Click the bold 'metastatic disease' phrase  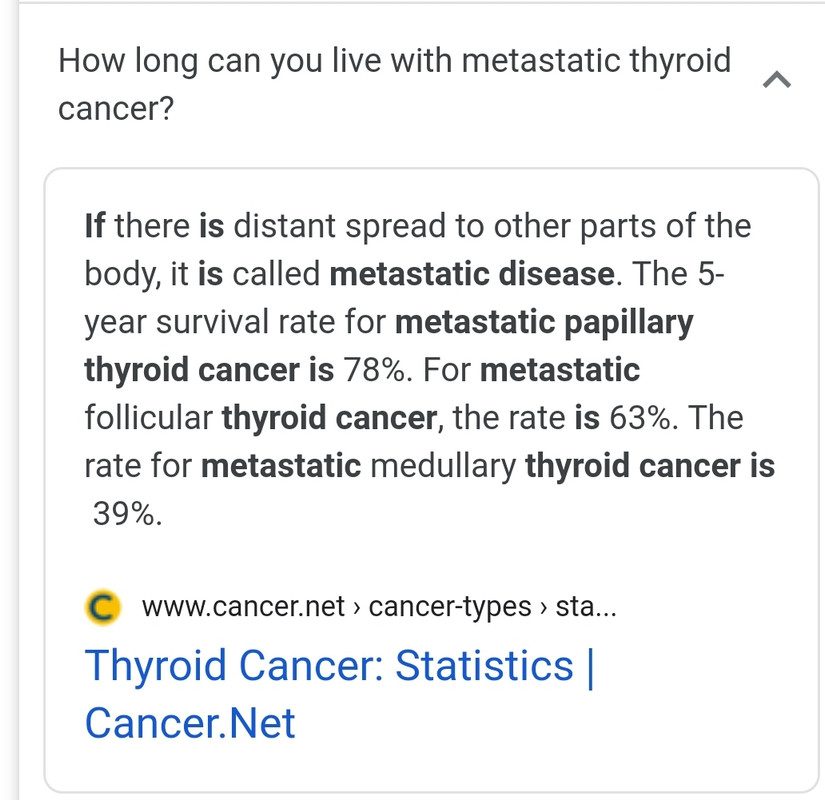click(472, 274)
